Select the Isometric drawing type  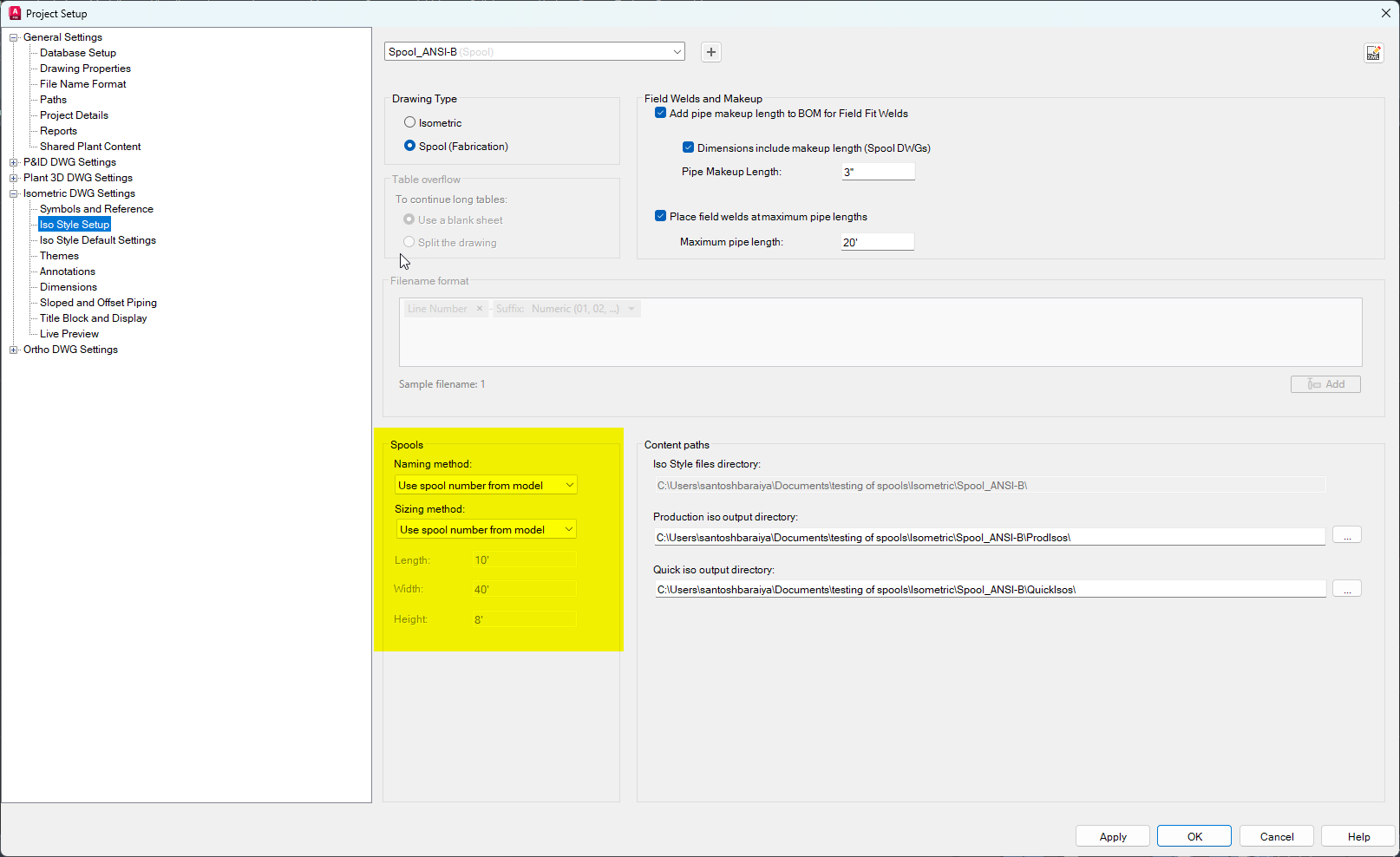pos(409,121)
